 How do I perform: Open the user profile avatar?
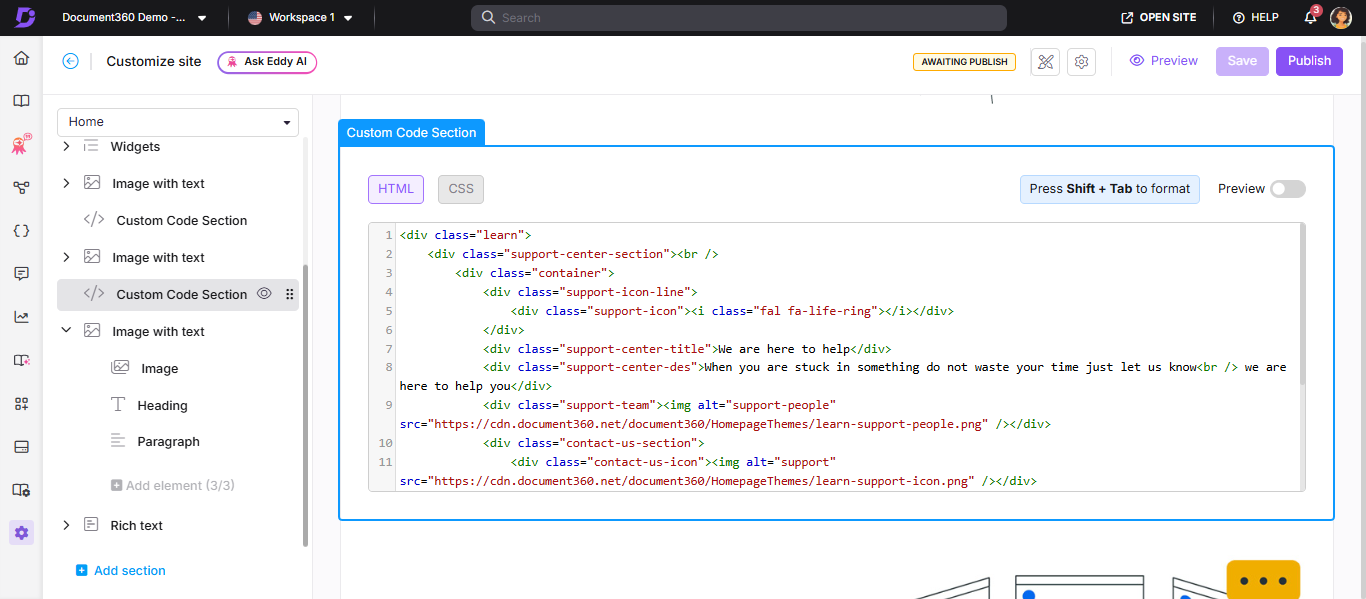1341,18
